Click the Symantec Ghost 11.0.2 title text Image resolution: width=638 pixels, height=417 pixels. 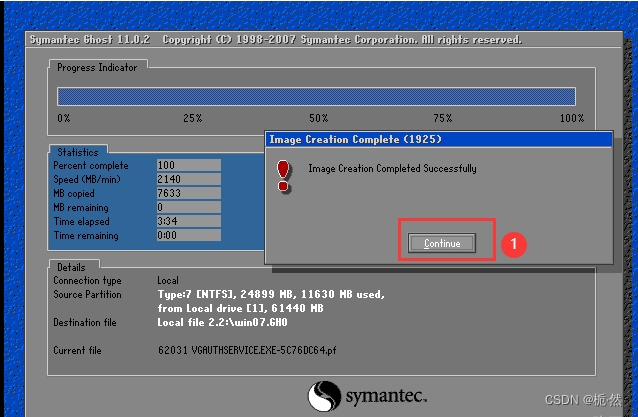[90, 39]
